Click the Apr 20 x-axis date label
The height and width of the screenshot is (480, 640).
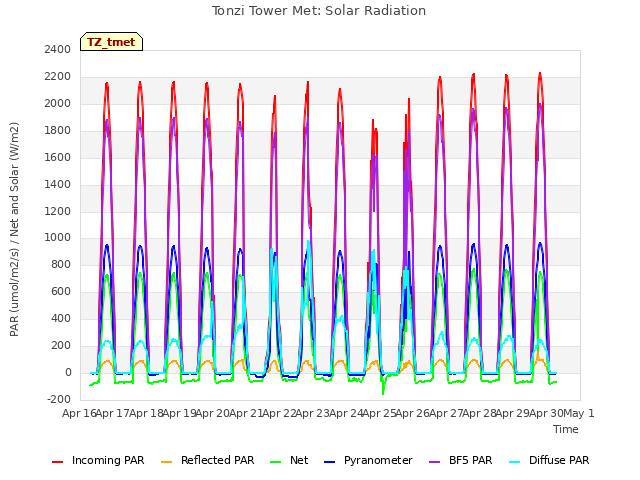coord(212,413)
